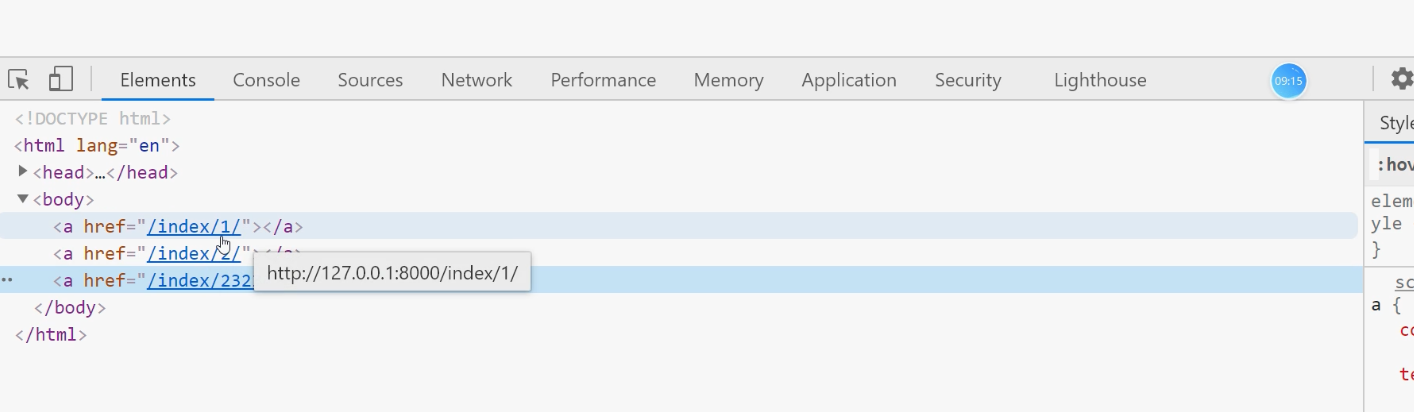Open the Sources tab
Image resolution: width=1414 pixels, height=412 pixels.
[x=370, y=80]
